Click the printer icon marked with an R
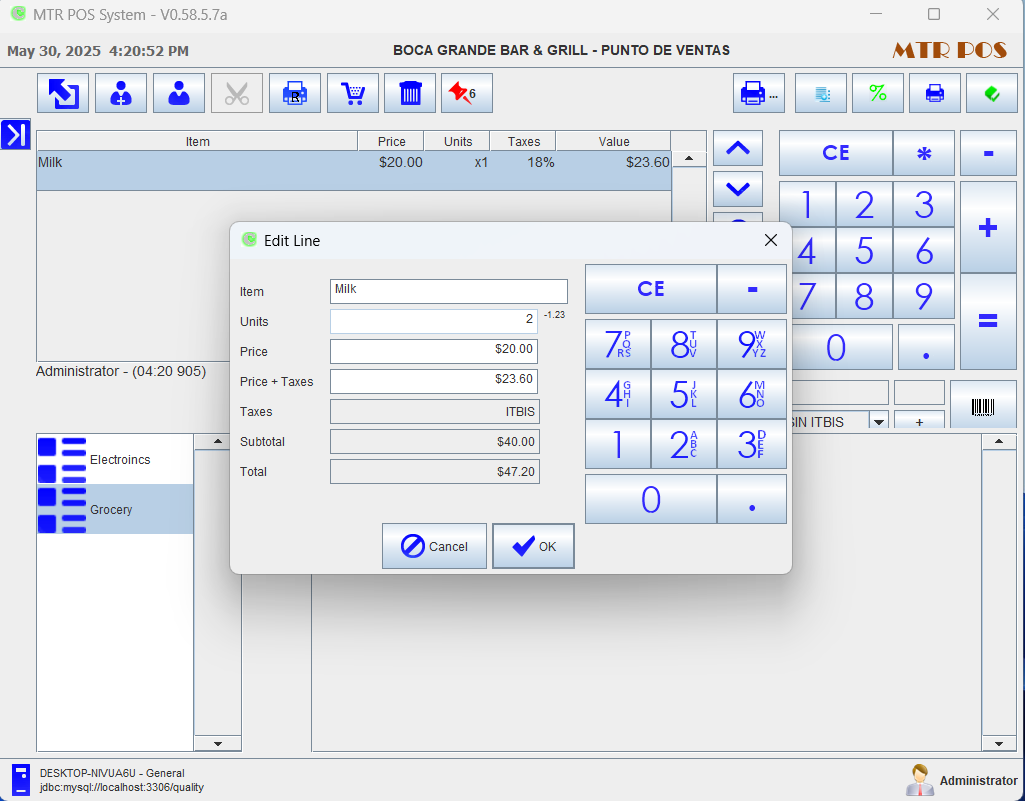 tap(295, 94)
